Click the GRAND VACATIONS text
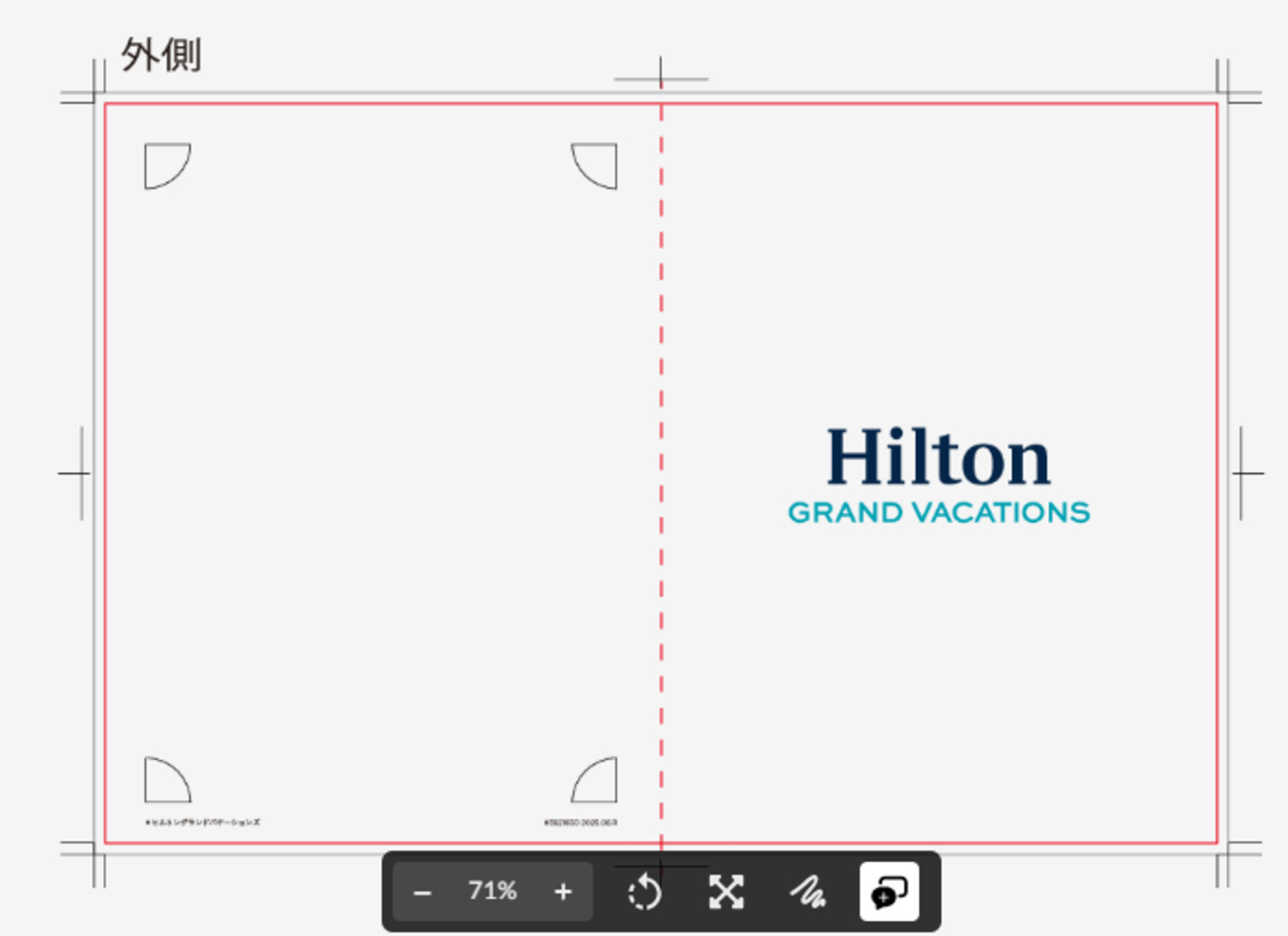Viewport: 1288px width, 936px height. [939, 513]
